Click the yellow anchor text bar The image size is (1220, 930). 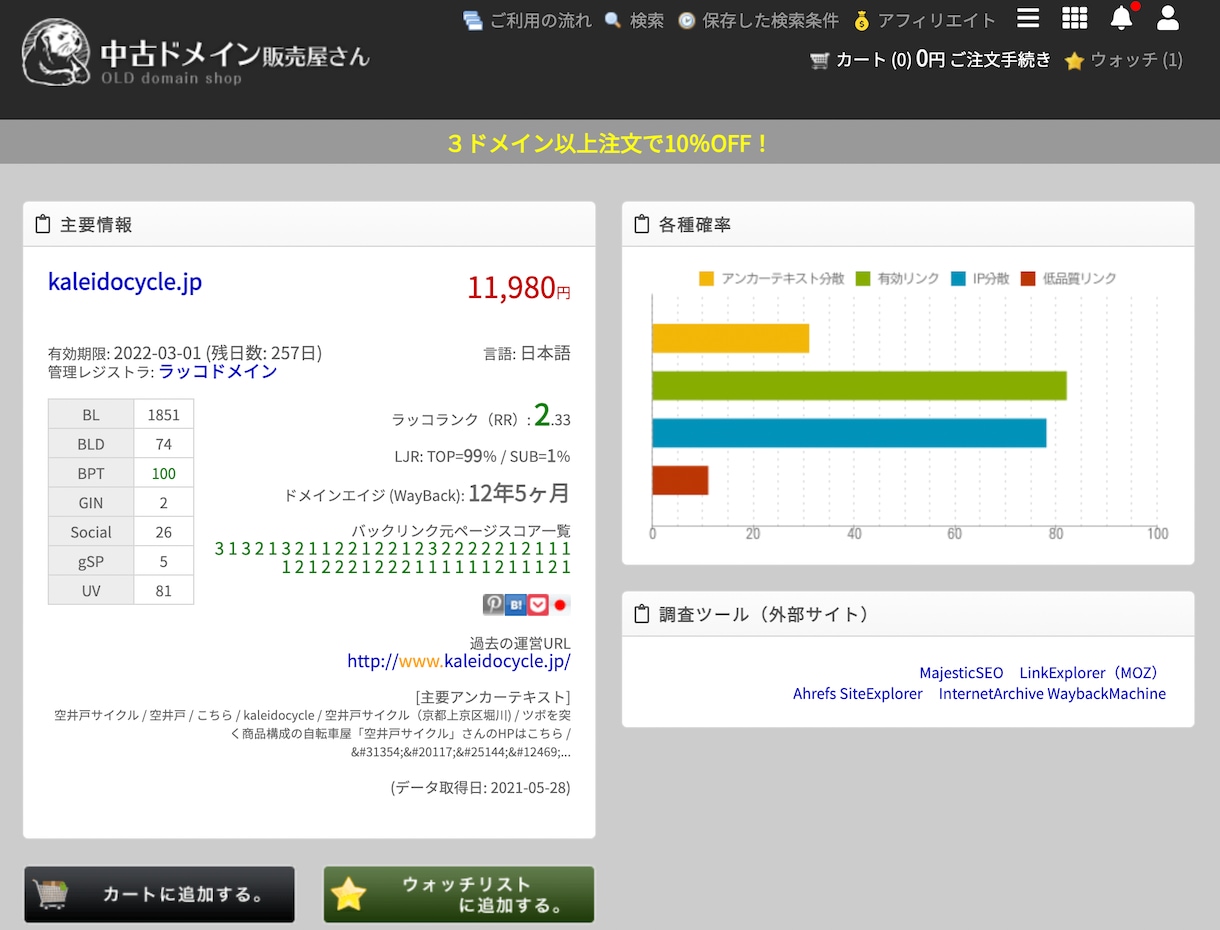(x=730, y=338)
